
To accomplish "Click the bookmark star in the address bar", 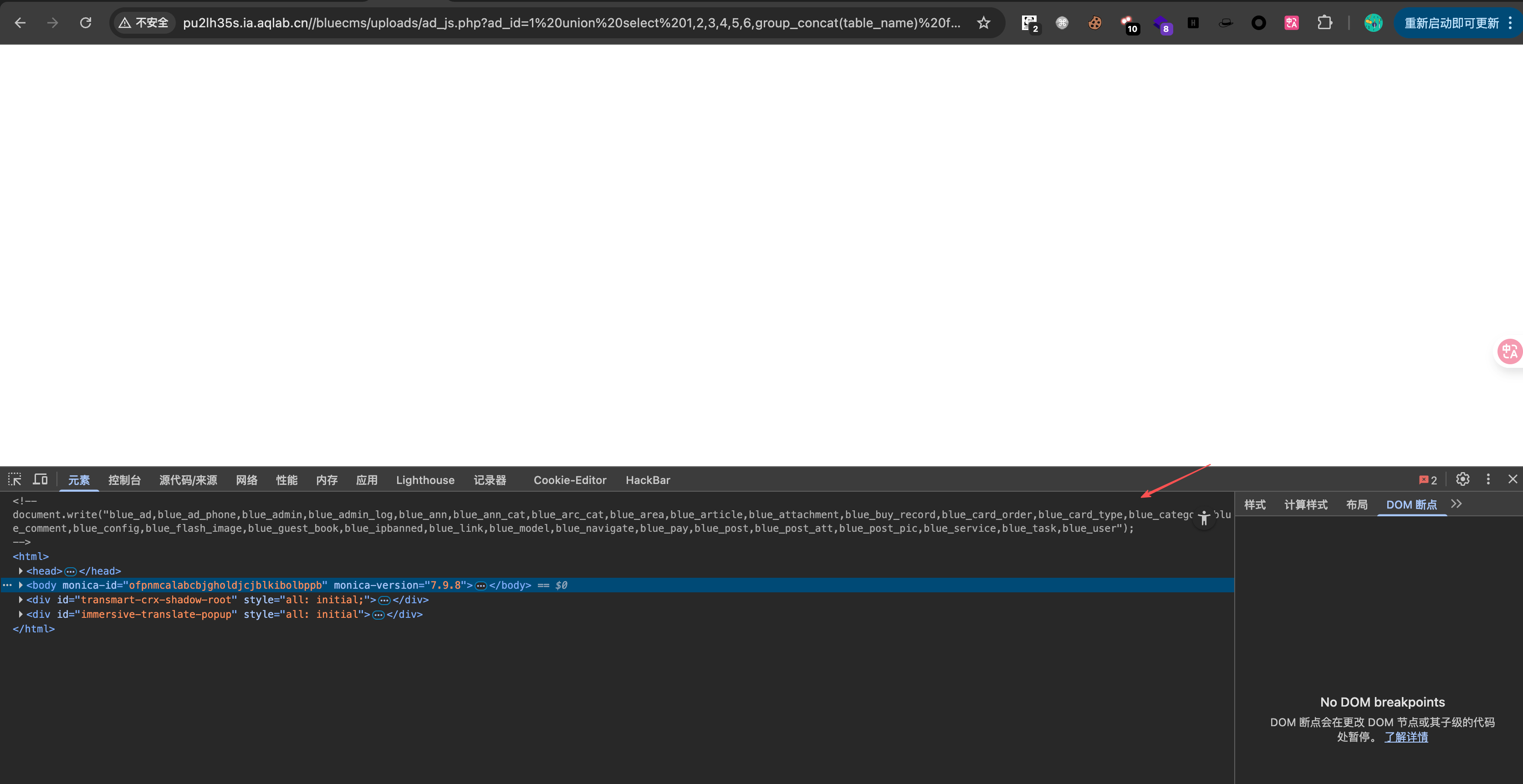I will [x=983, y=23].
